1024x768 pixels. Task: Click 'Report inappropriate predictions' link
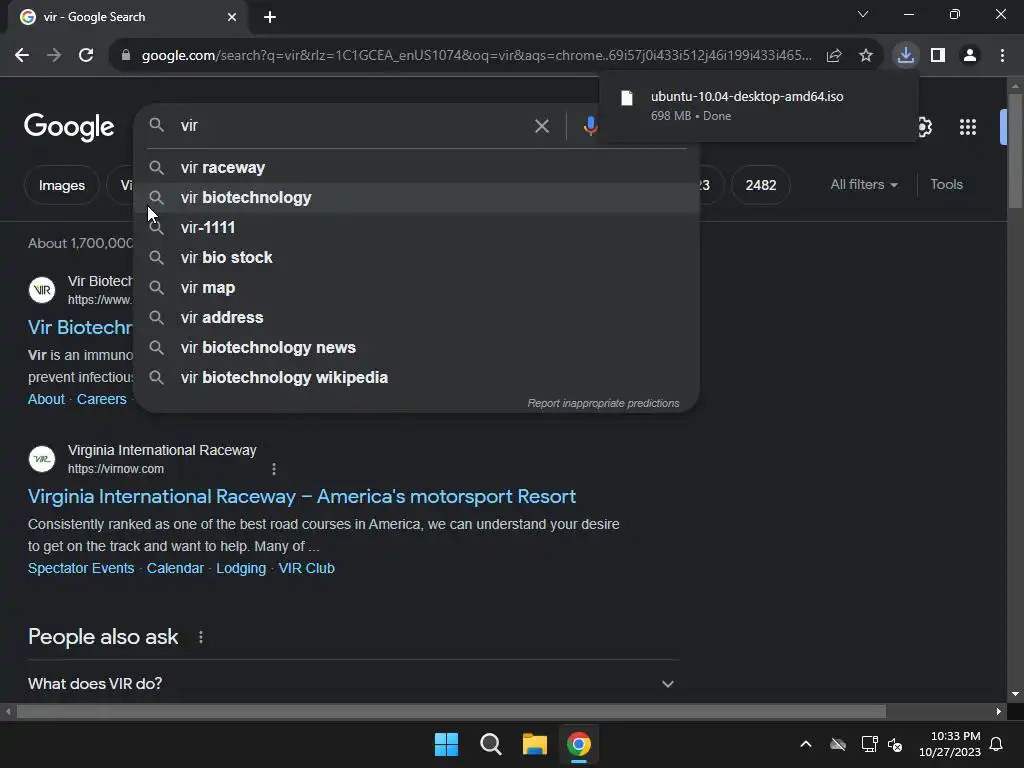(603, 404)
